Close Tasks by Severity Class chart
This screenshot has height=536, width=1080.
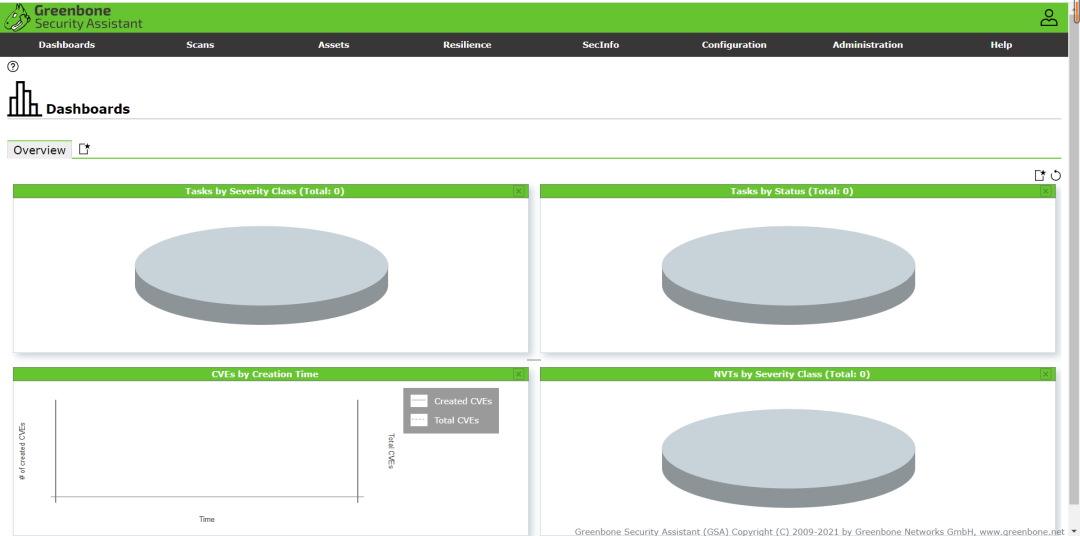point(519,192)
